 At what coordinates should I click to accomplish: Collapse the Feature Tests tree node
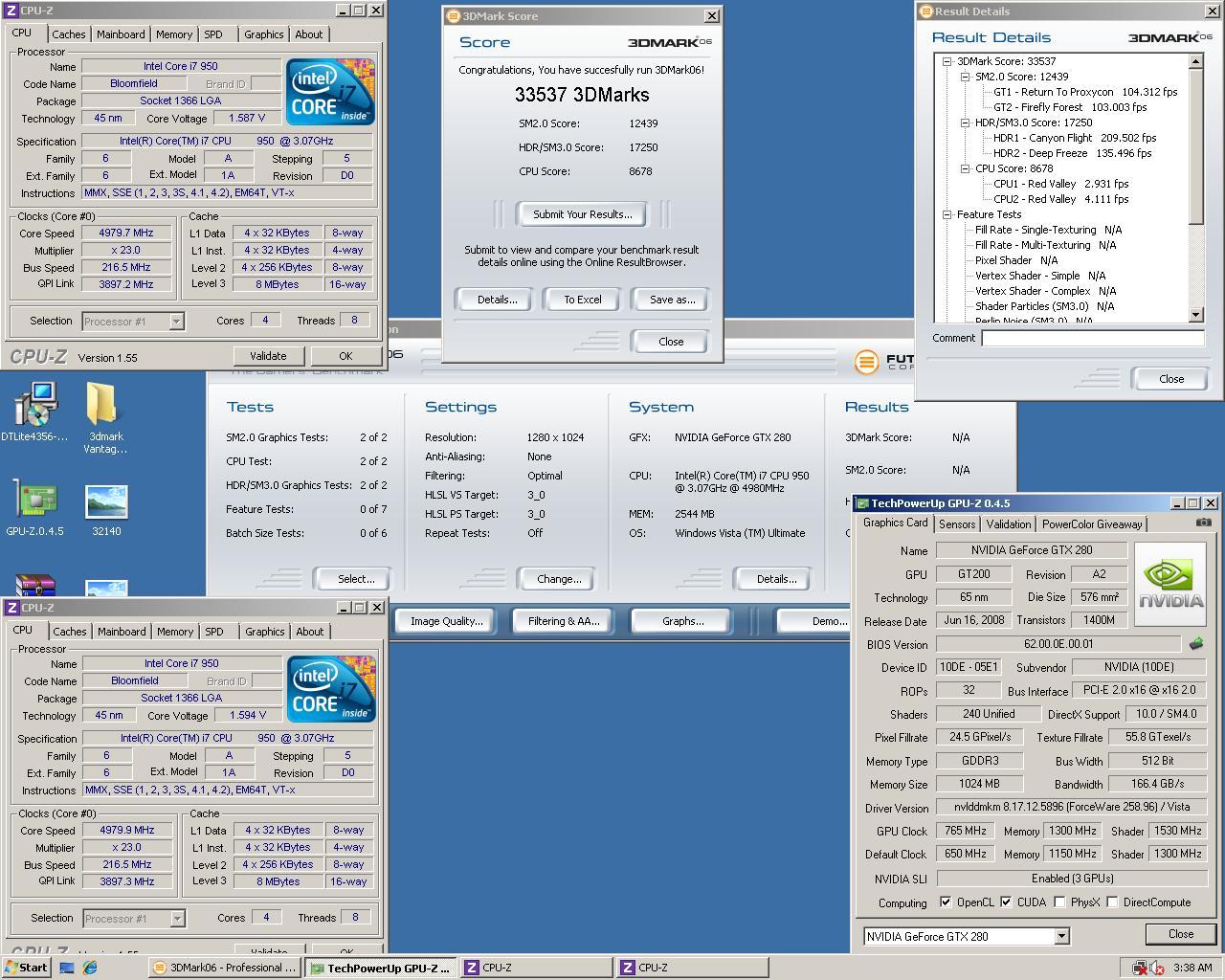pos(947,214)
